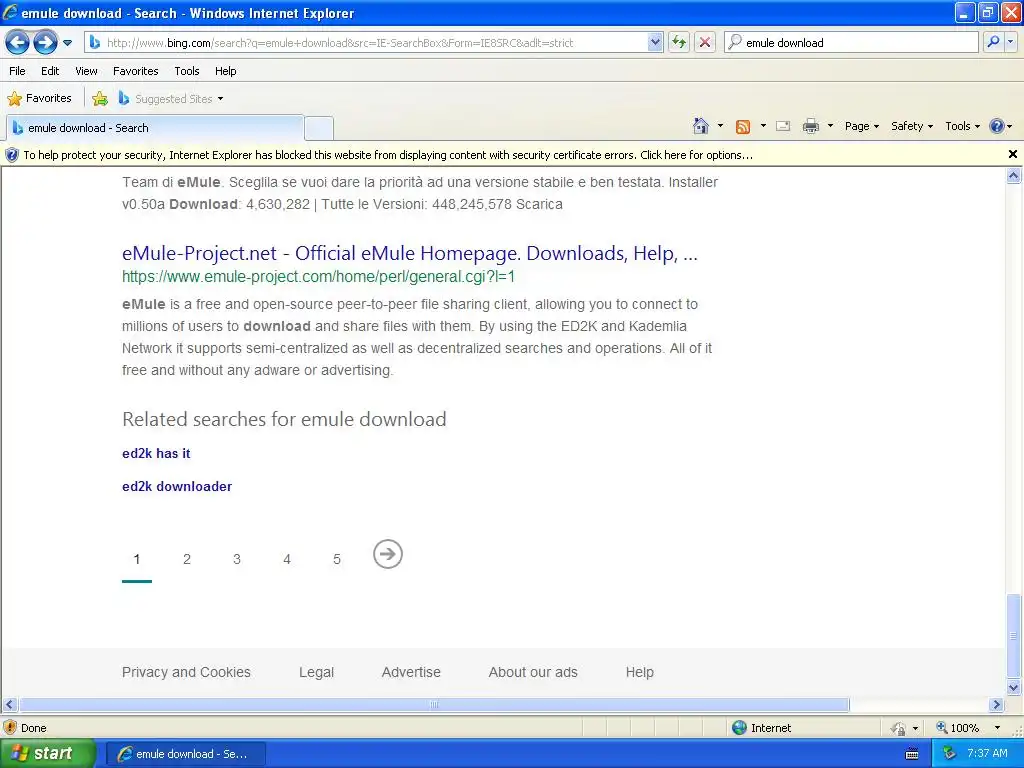Image resolution: width=1024 pixels, height=768 pixels.
Task: Refresh the page with the green arrows
Action: 679,42
